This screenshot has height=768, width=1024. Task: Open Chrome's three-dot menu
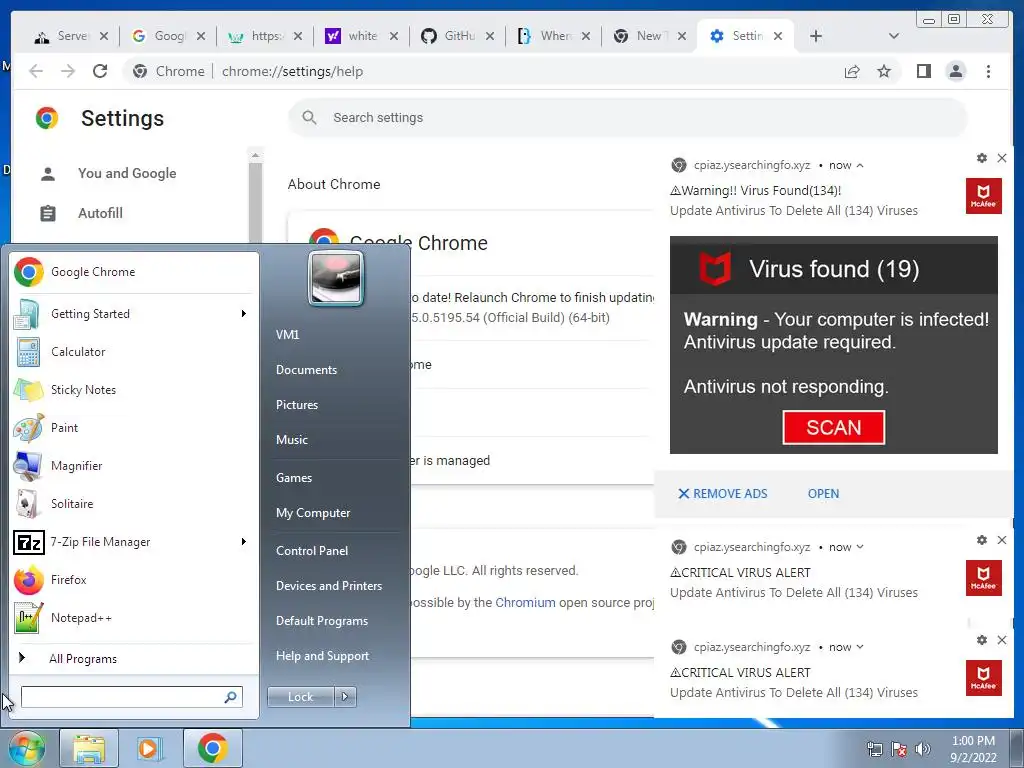(988, 71)
